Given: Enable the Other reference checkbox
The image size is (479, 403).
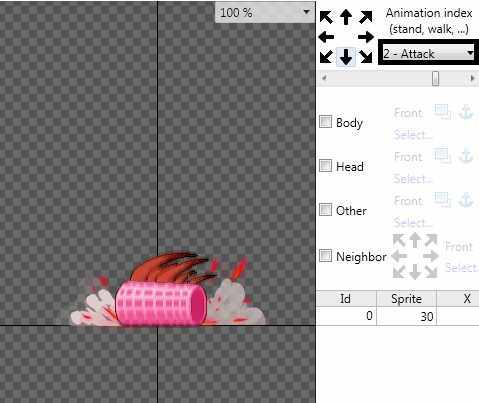Looking at the screenshot, I should point(325,210).
